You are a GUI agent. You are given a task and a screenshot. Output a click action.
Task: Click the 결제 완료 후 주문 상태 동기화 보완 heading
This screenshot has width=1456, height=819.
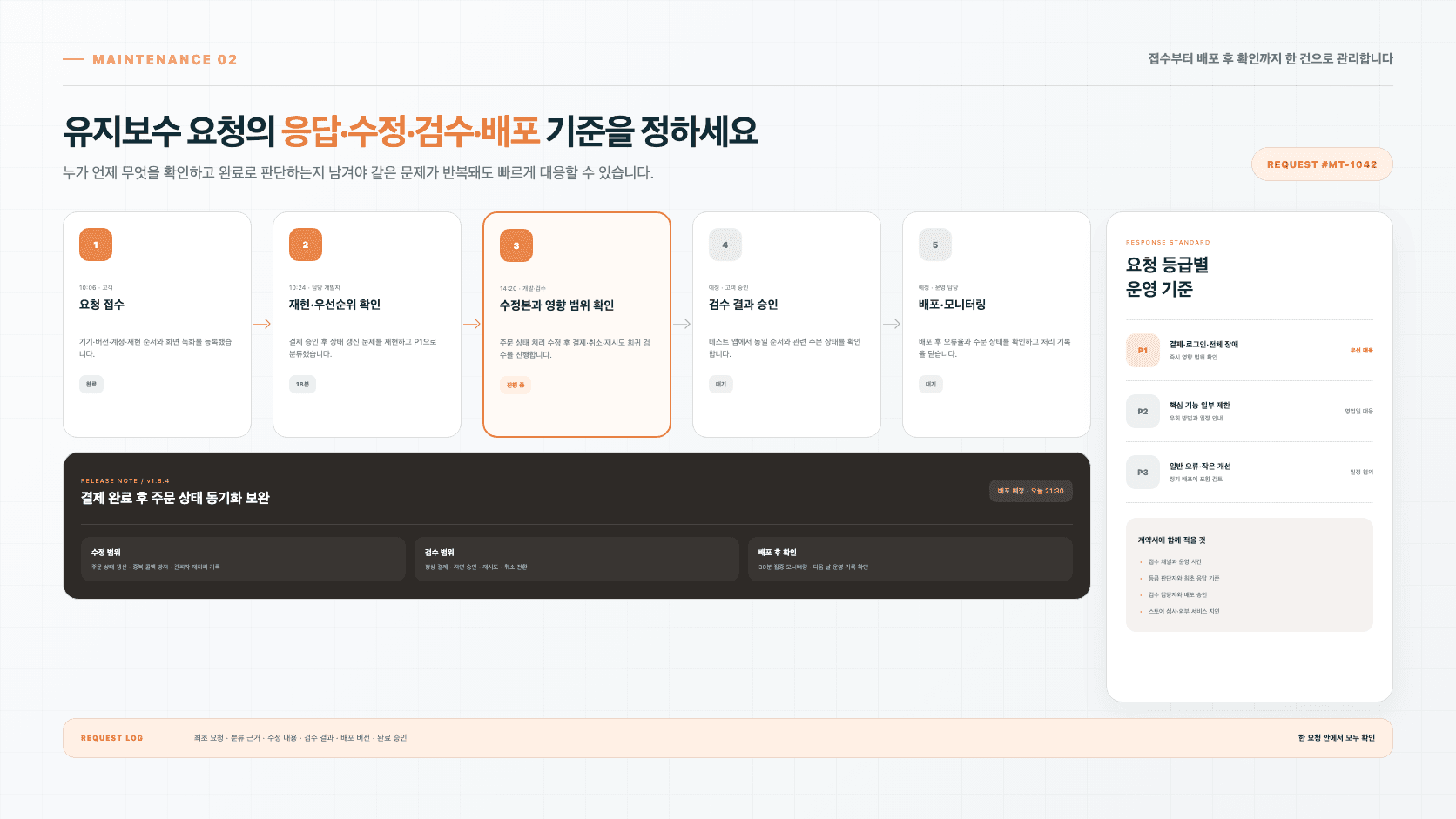pyautogui.click(x=175, y=498)
